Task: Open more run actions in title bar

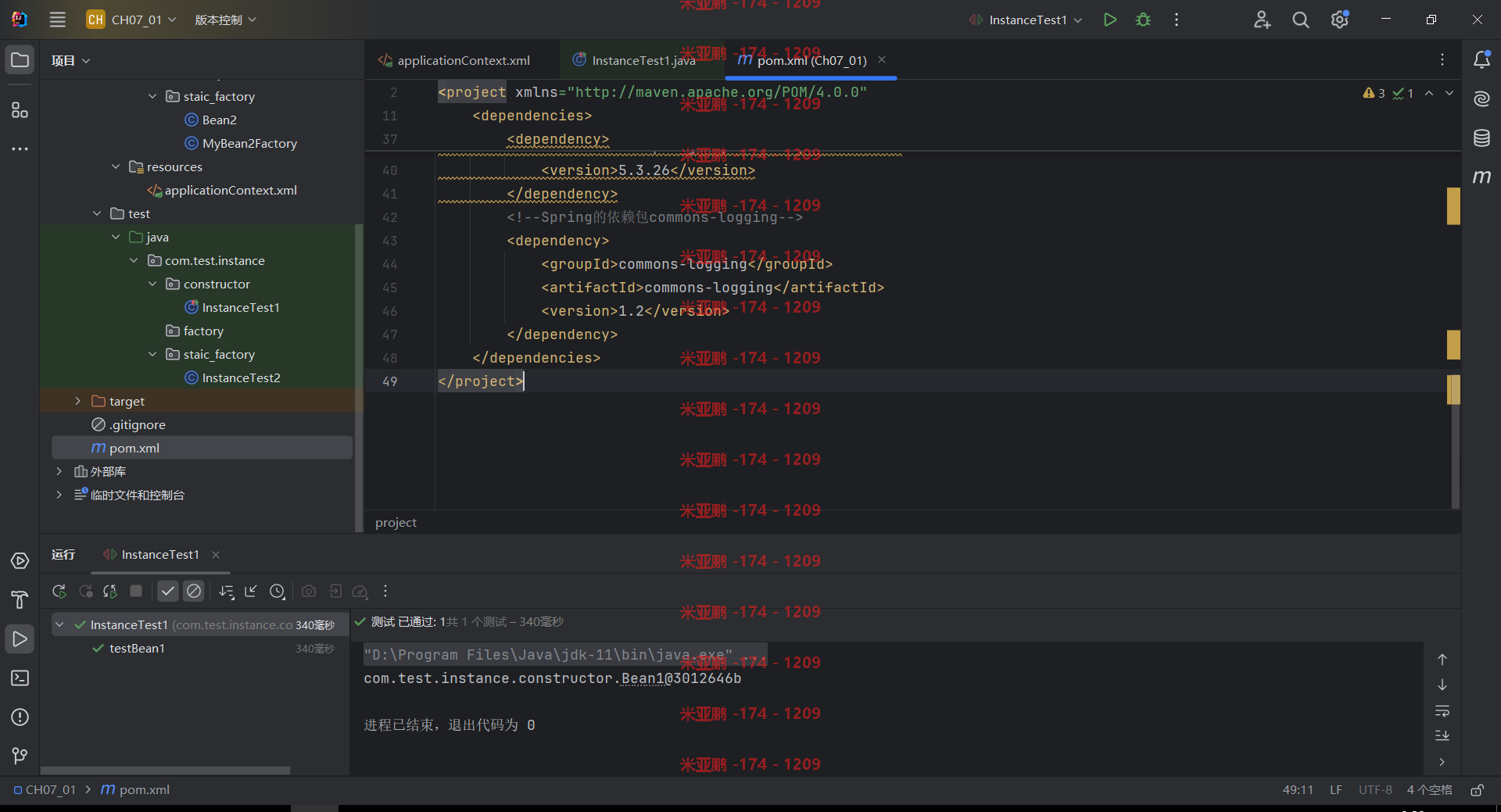Action: click(x=1177, y=20)
